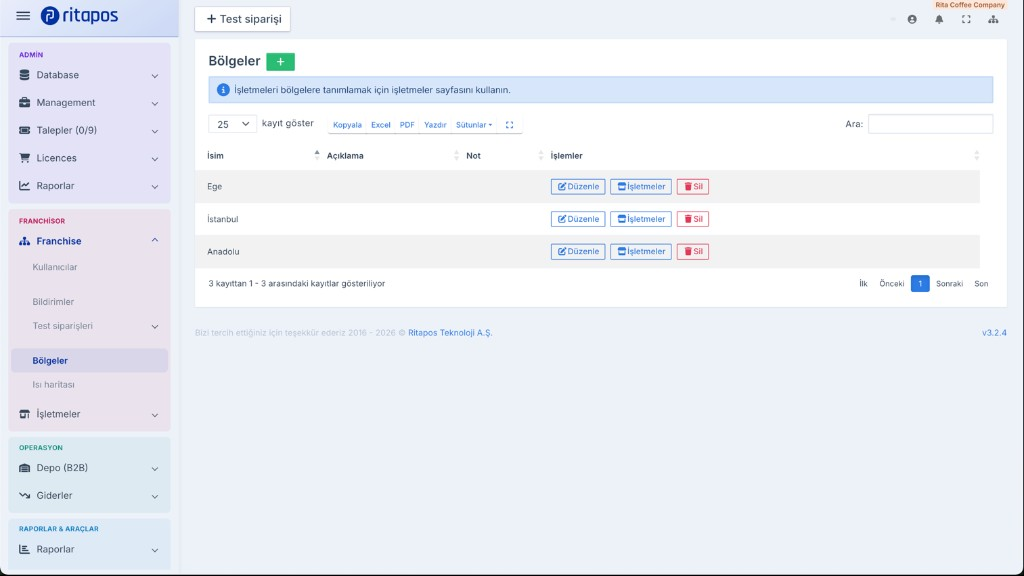This screenshot has width=1024, height=576.
Task: Click the ritapos logo
Action: coord(80,16)
